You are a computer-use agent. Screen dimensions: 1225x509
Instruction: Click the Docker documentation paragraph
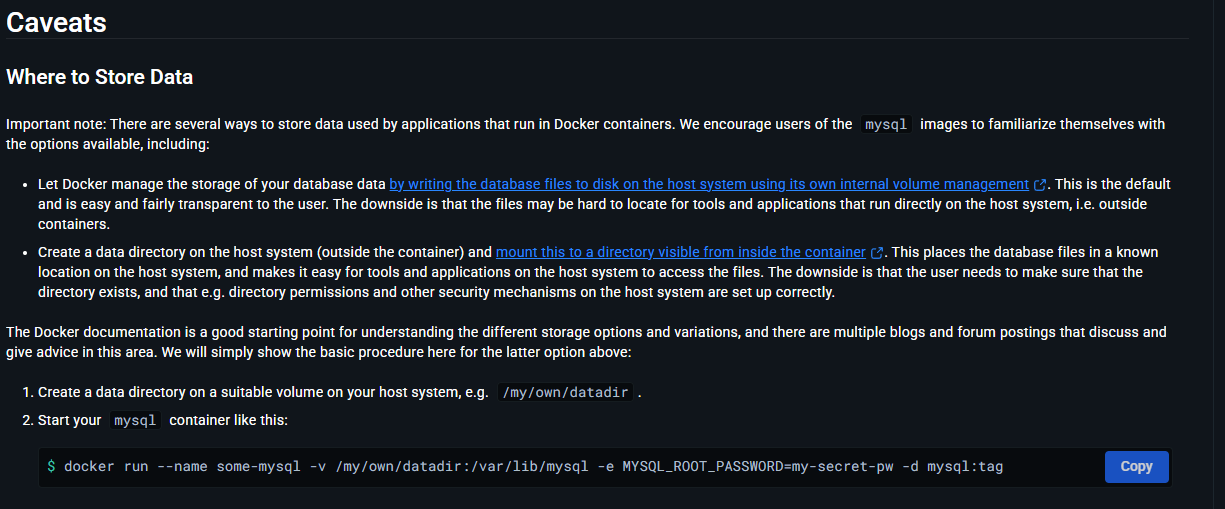tap(586, 342)
